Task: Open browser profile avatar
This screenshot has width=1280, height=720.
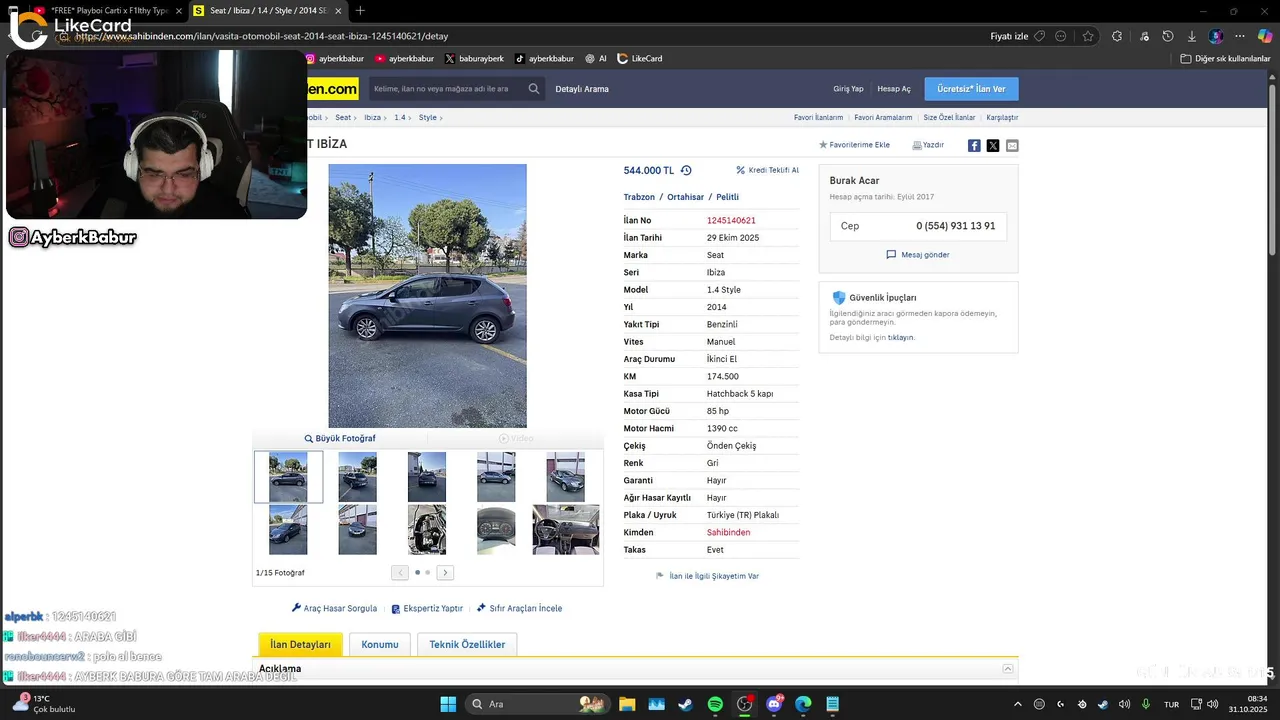Action: (1216, 36)
